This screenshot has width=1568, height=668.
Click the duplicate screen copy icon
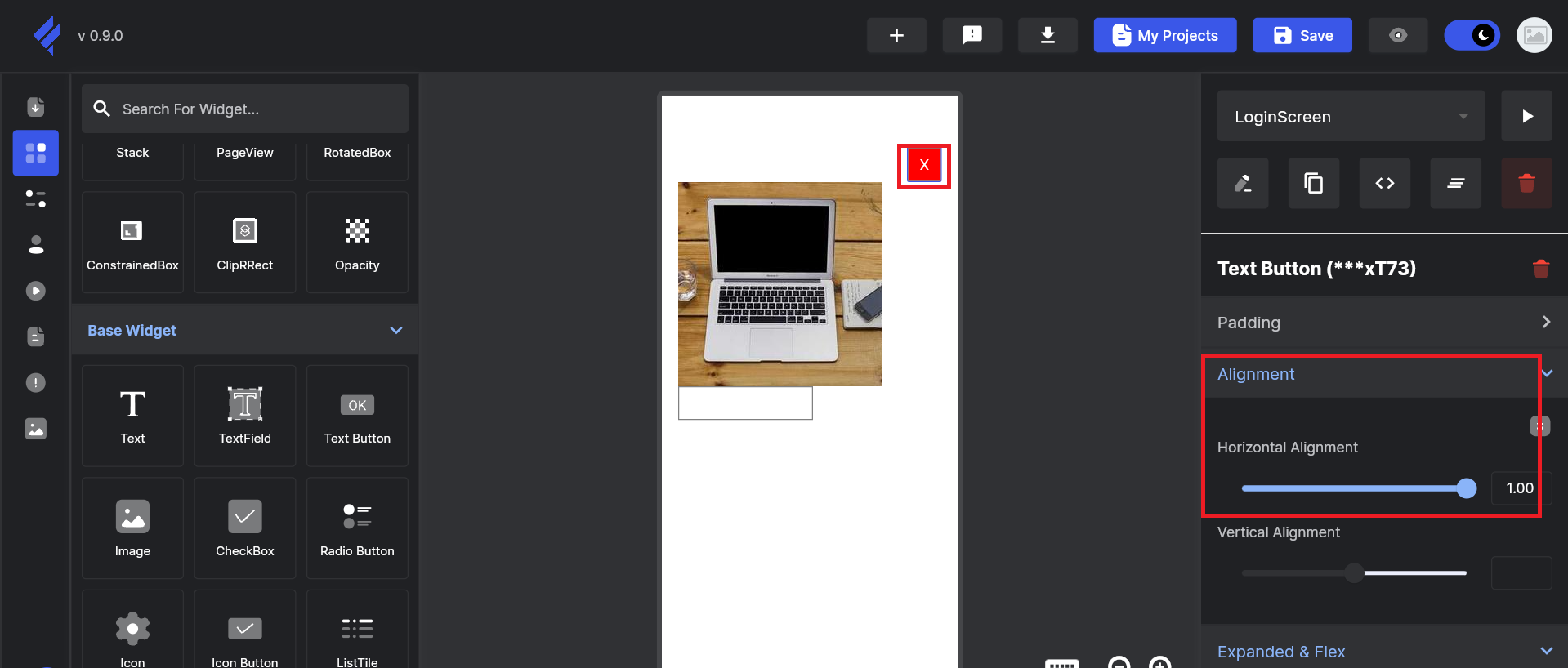pyautogui.click(x=1313, y=183)
